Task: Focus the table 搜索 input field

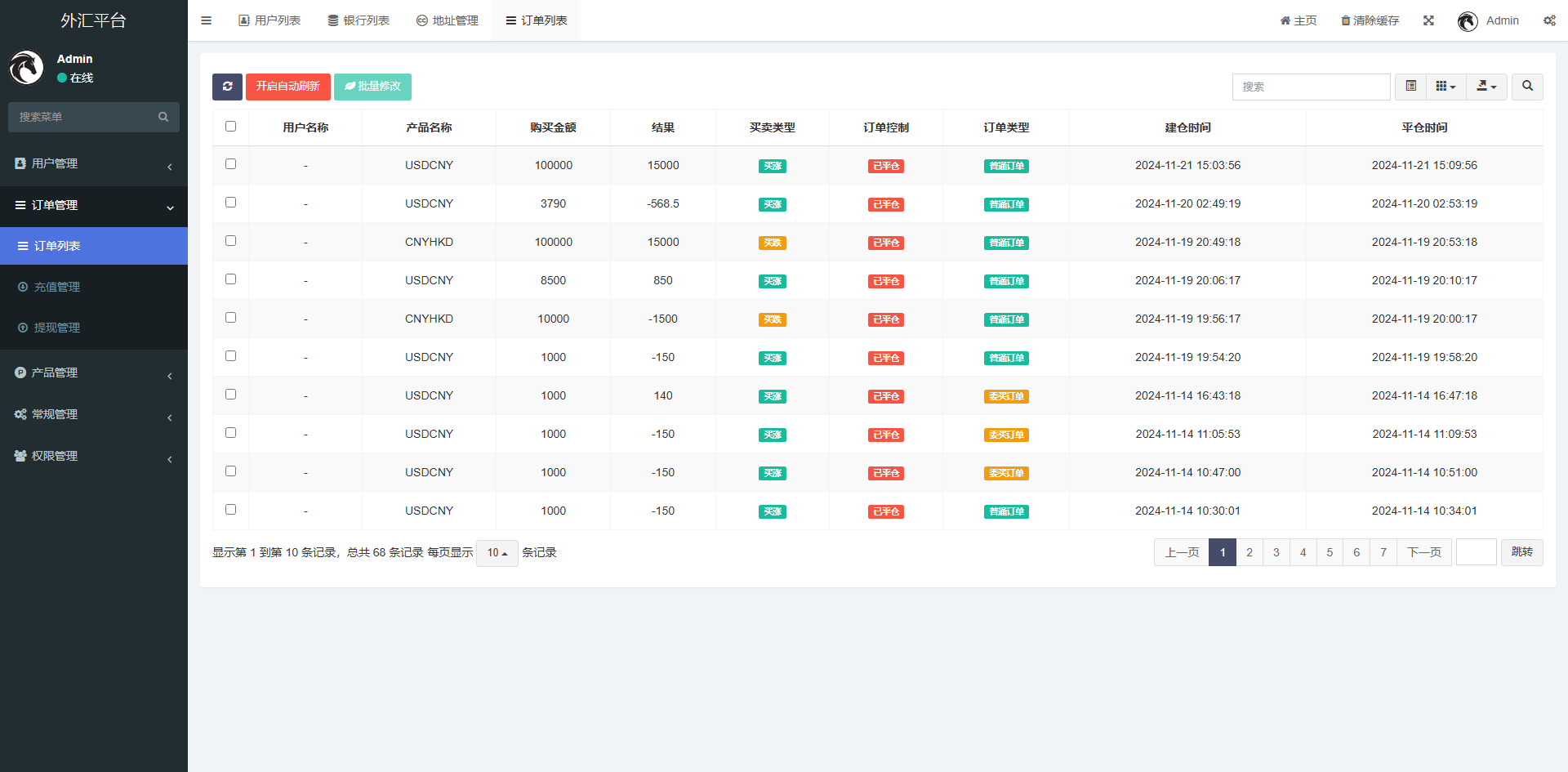Action: [x=1311, y=87]
